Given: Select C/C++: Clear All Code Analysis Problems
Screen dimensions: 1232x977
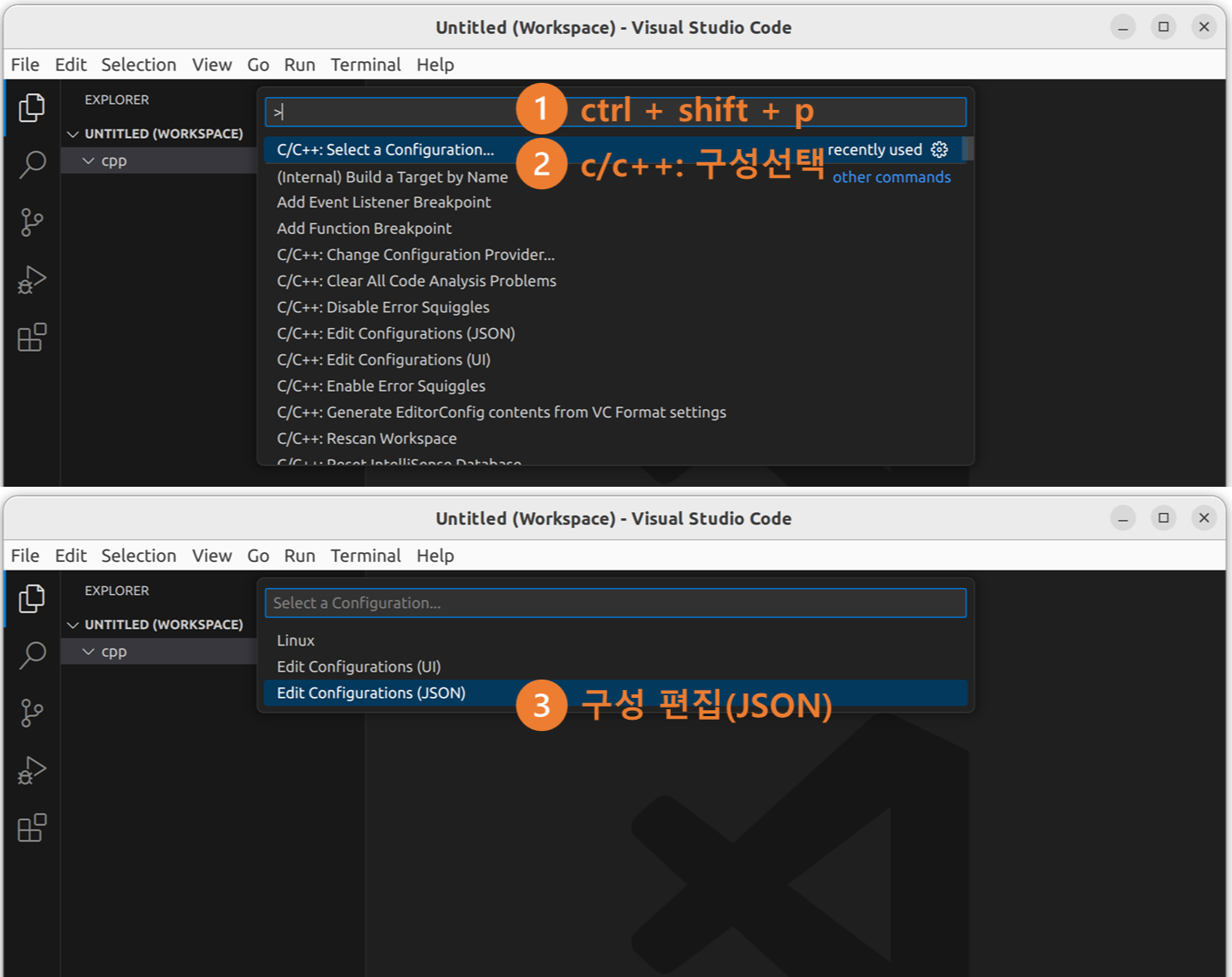Looking at the screenshot, I should tap(615, 281).
